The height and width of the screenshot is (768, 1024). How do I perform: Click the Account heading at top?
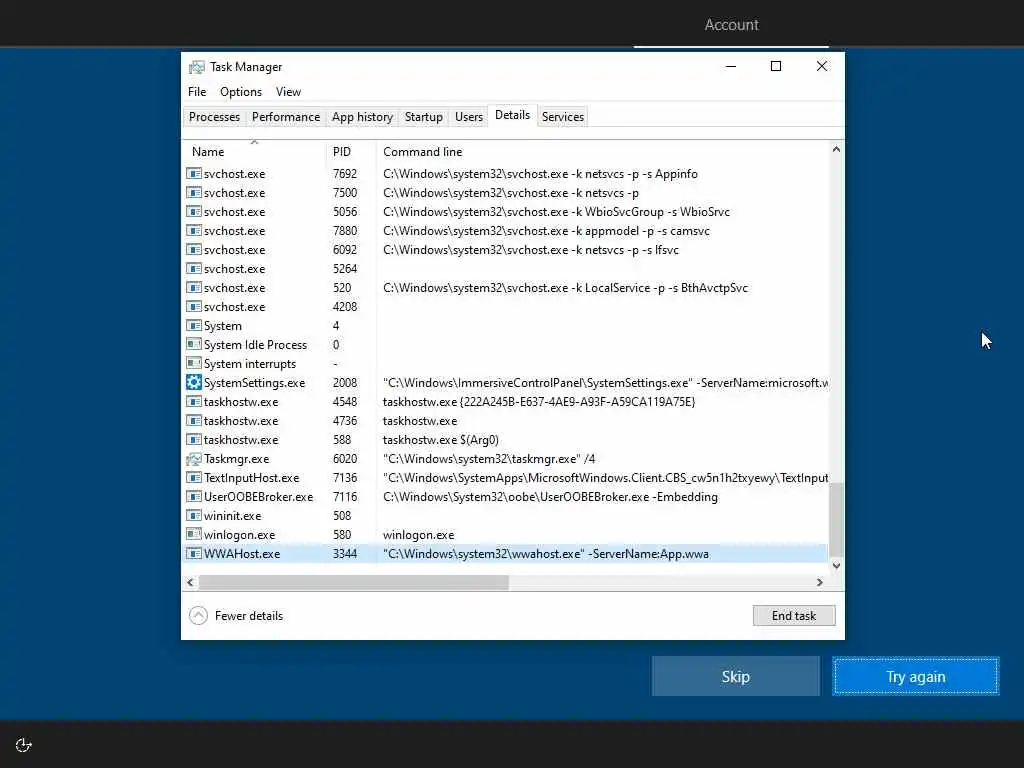[731, 25]
